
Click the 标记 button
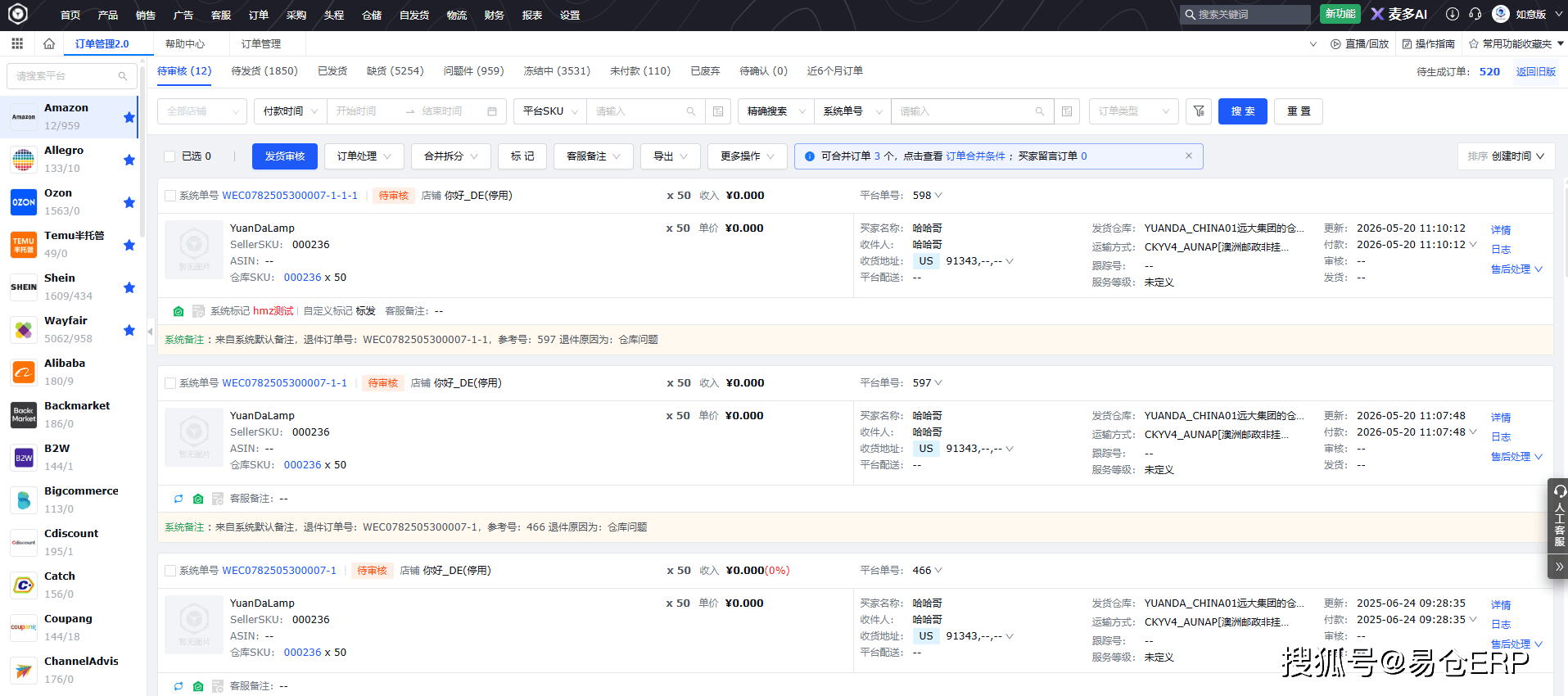(x=522, y=156)
